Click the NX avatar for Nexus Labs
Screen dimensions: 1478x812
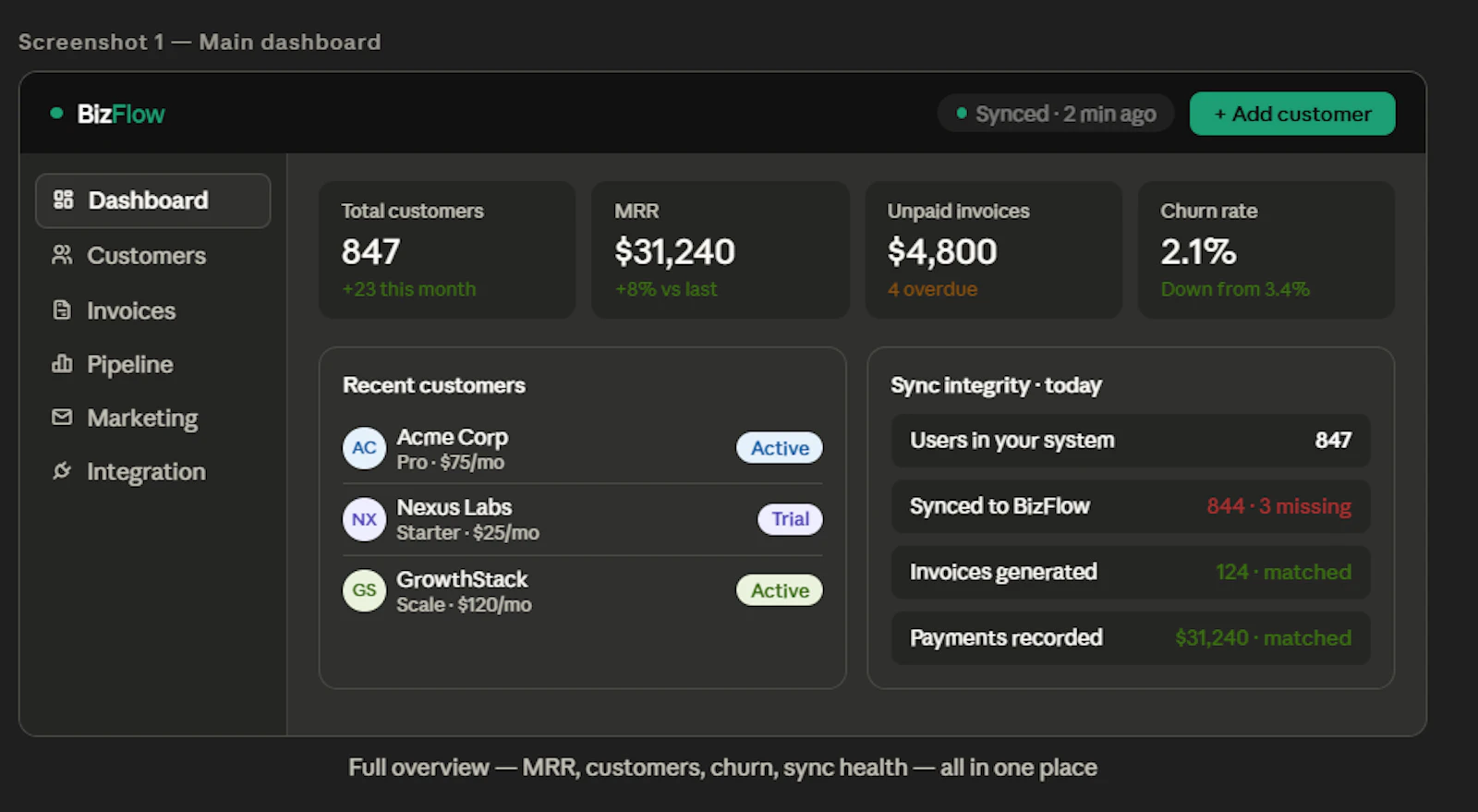364,519
